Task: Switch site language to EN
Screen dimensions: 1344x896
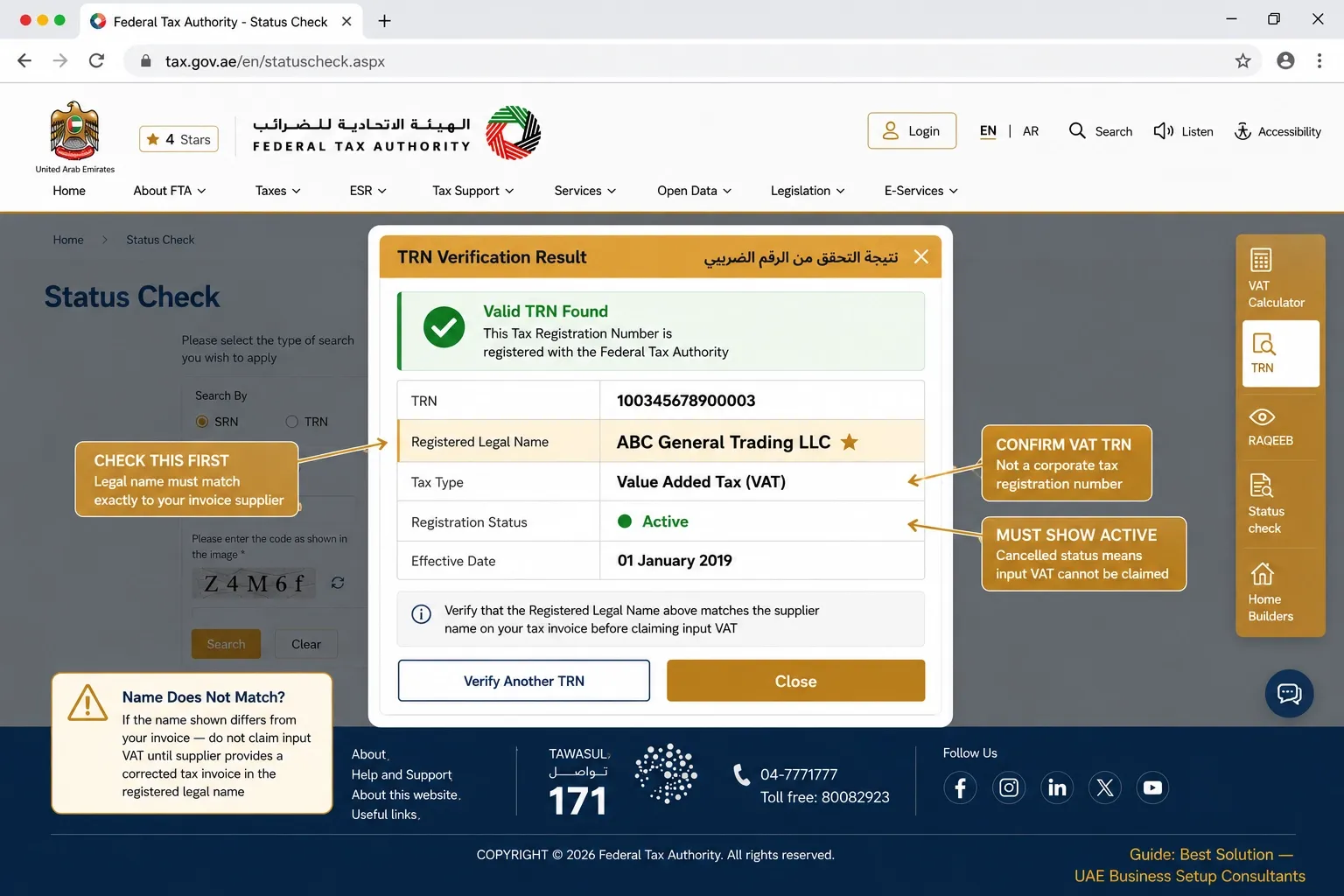Action: [988, 131]
